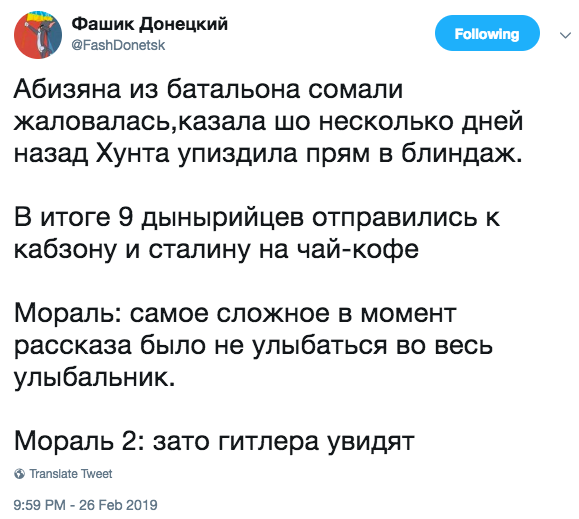
Task: Click the word отправились in the tweet
Action: click(x=394, y=218)
